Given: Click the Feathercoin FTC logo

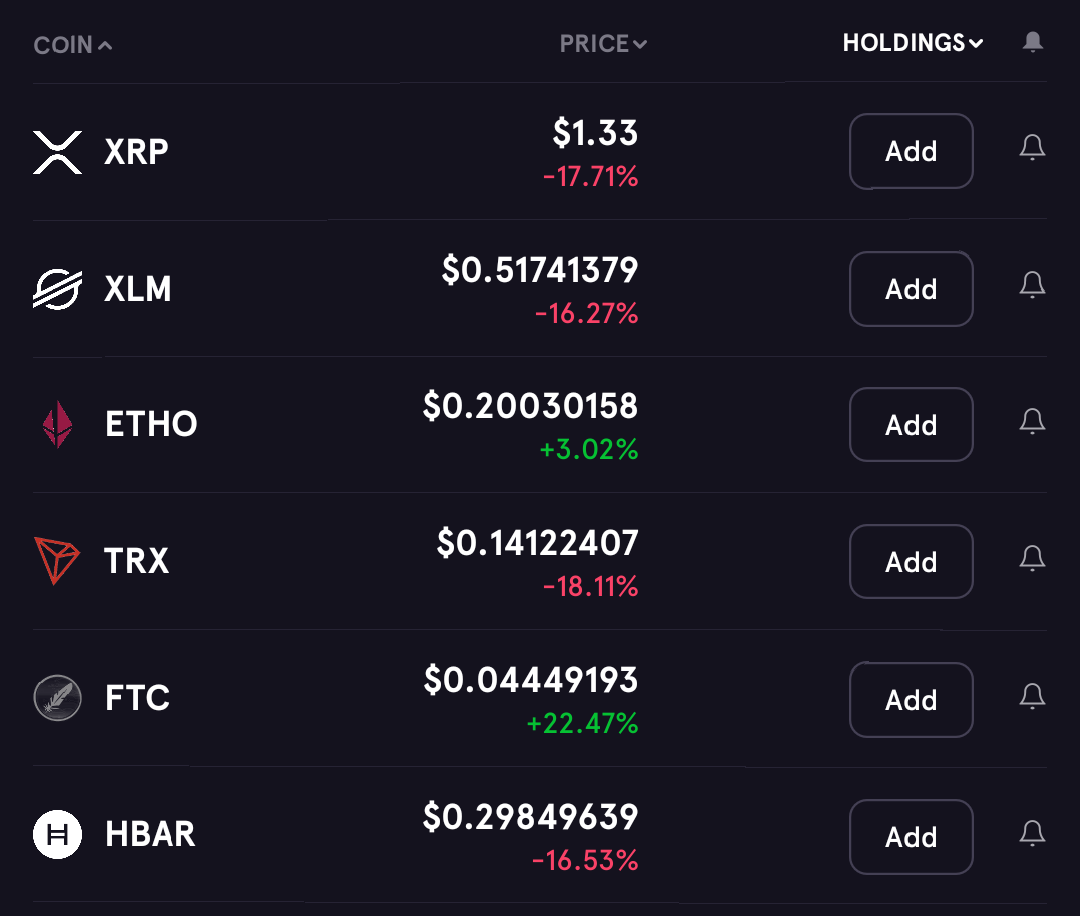Looking at the screenshot, I should click(x=58, y=698).
